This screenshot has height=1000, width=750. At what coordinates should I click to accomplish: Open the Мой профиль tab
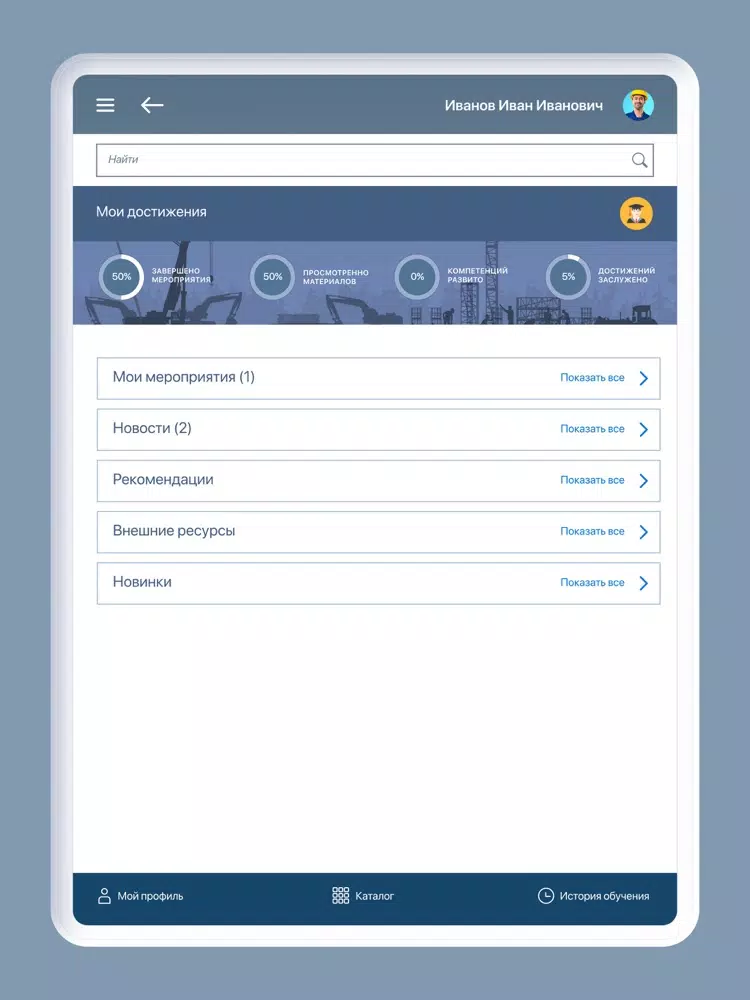pos(140,896)
